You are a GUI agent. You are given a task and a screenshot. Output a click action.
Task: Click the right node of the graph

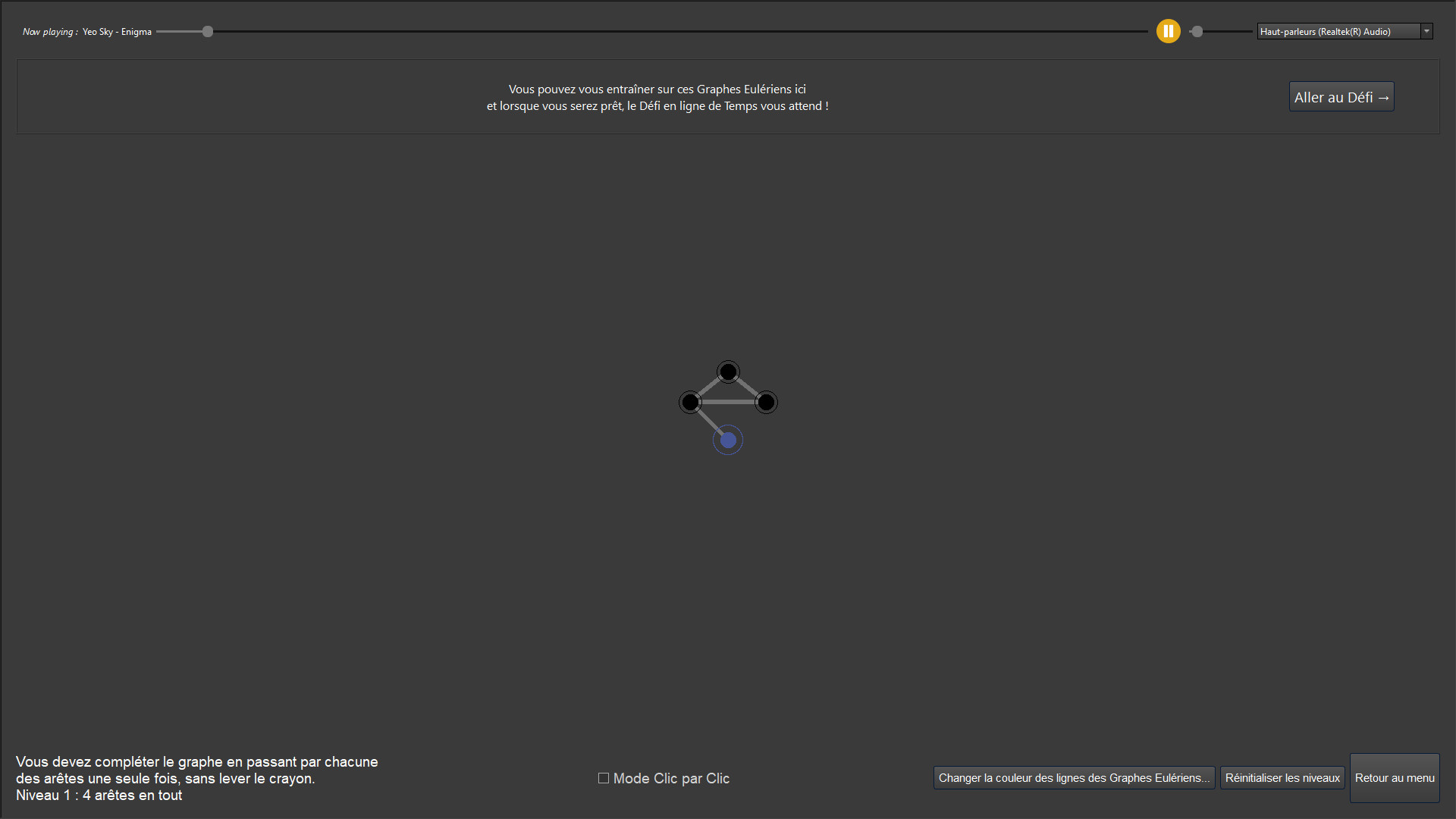point(766,402)
